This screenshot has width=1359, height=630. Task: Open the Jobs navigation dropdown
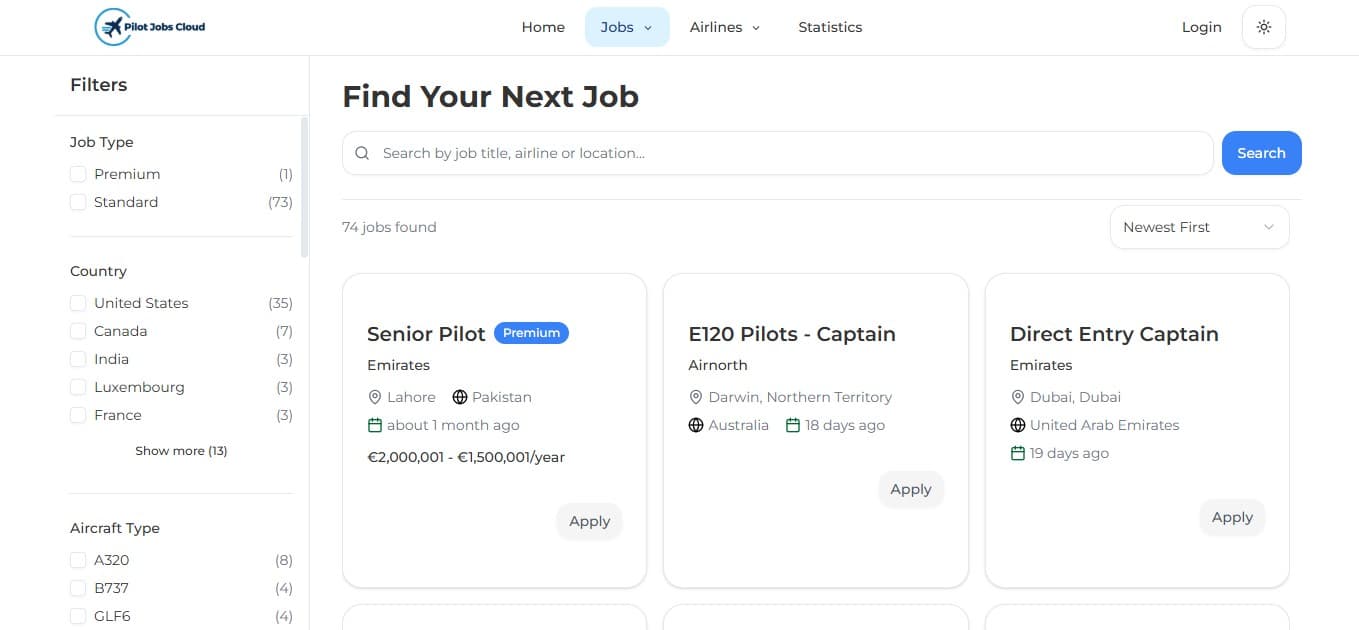pyautogui.click(x=626, y=27)
